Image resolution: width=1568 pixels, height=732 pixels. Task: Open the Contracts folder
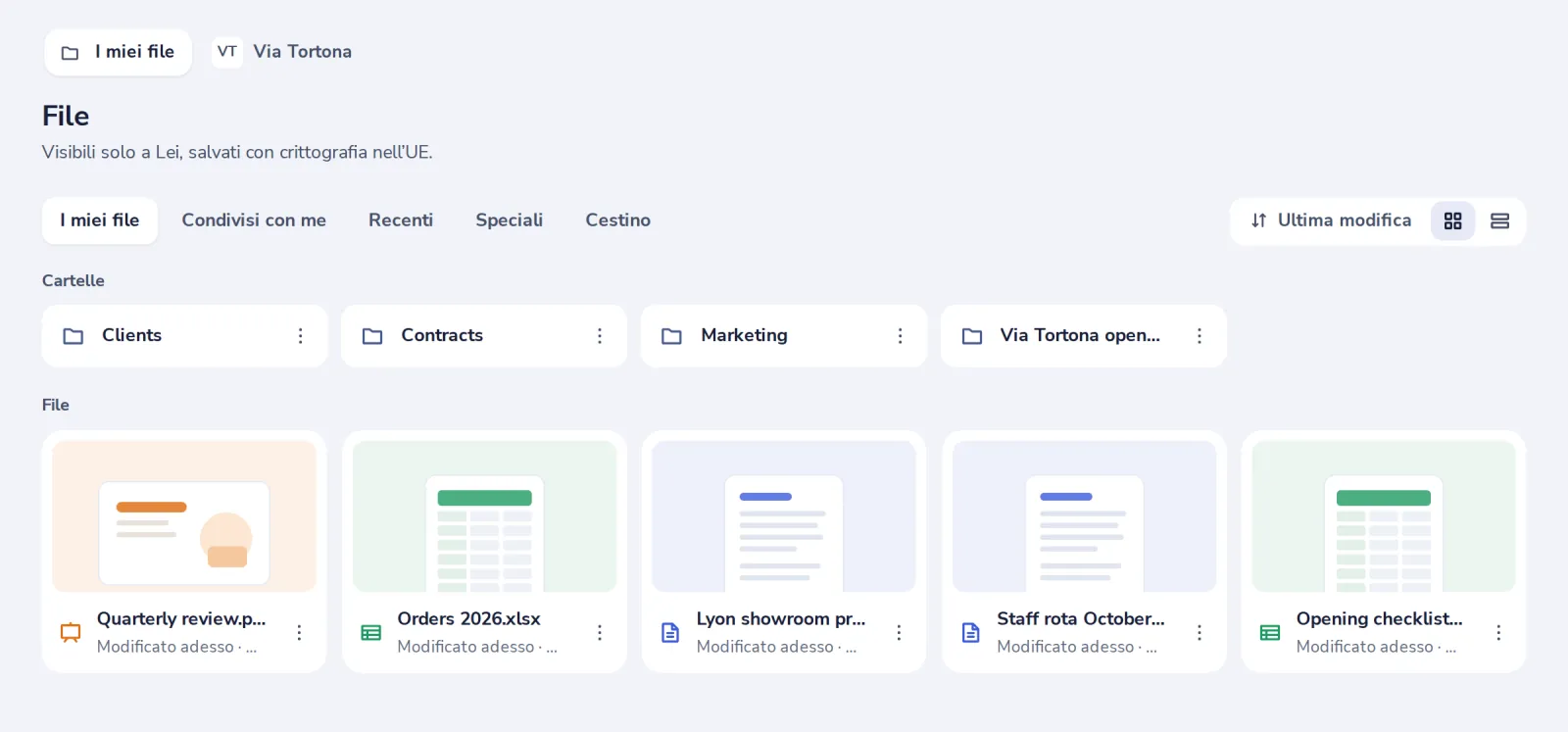coord(484,336)
